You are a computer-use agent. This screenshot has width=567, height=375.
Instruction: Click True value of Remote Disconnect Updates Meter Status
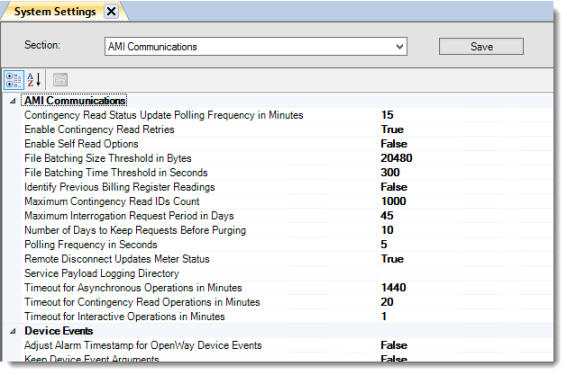pos(392,259)
